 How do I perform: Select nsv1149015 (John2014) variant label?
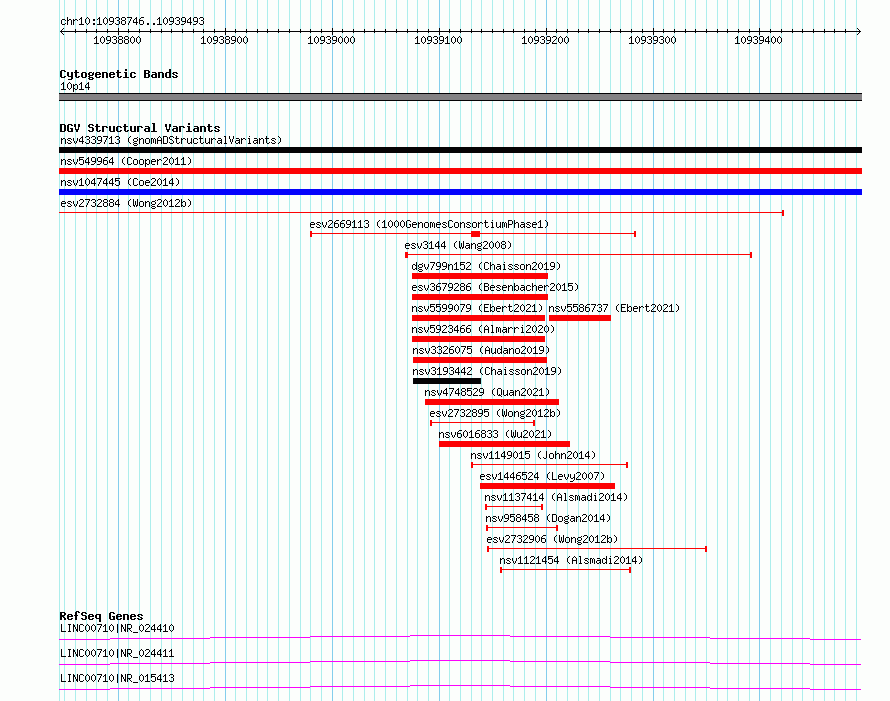(533, 455)
